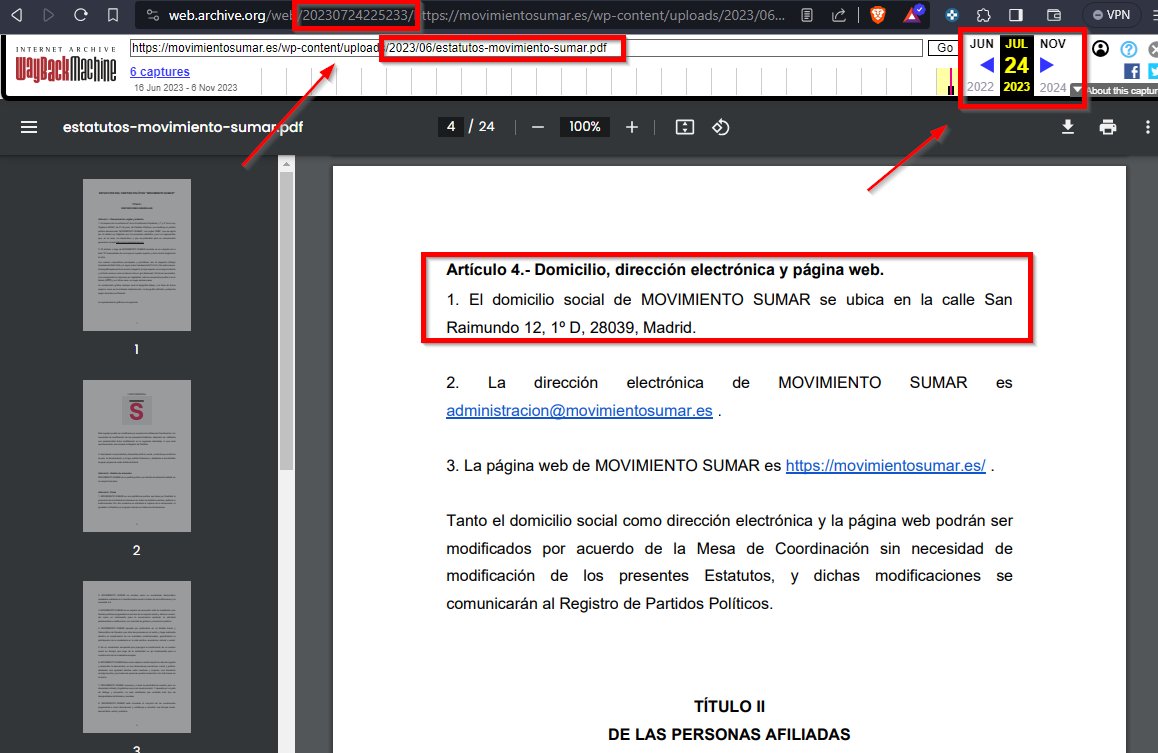Toggle the PDF sidebar hamburger menu
The height and width of the screenshot is (753, 1158).
[x=29, y=127]
